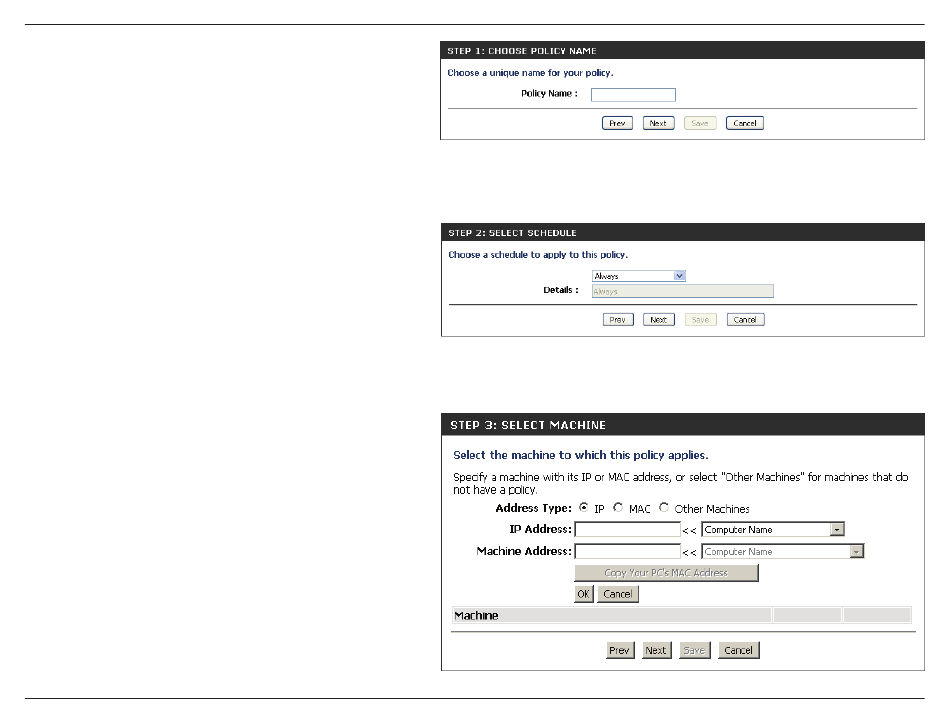Click Next in Step 1 Choose Policy Name
This screenshot has height=725, width=950.
pos(657,123)
